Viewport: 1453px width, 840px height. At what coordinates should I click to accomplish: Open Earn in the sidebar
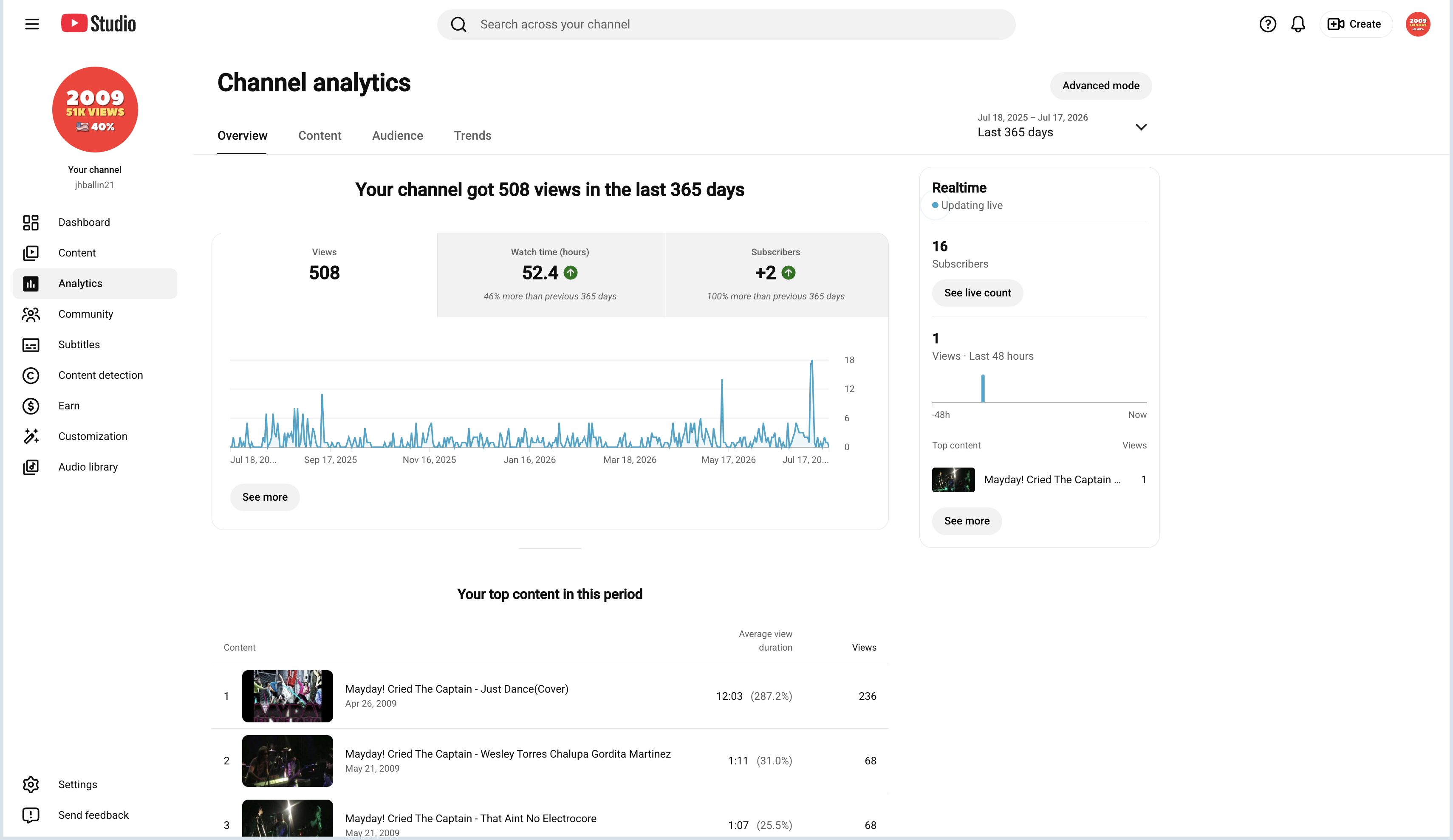pos(95,406)
